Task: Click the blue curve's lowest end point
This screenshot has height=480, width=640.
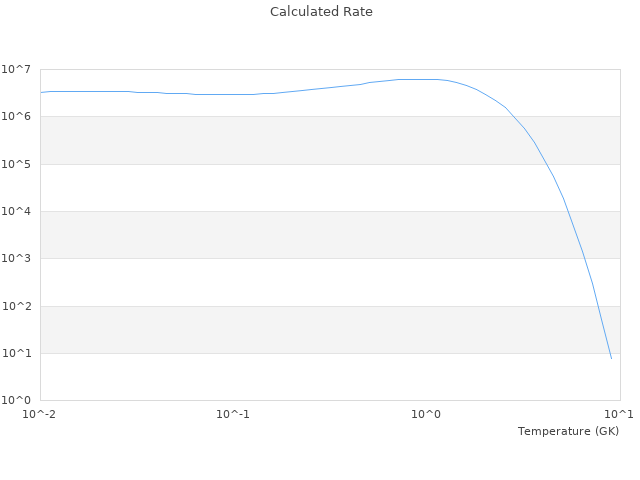Action: pyautogui.click(x=611, y=358)
